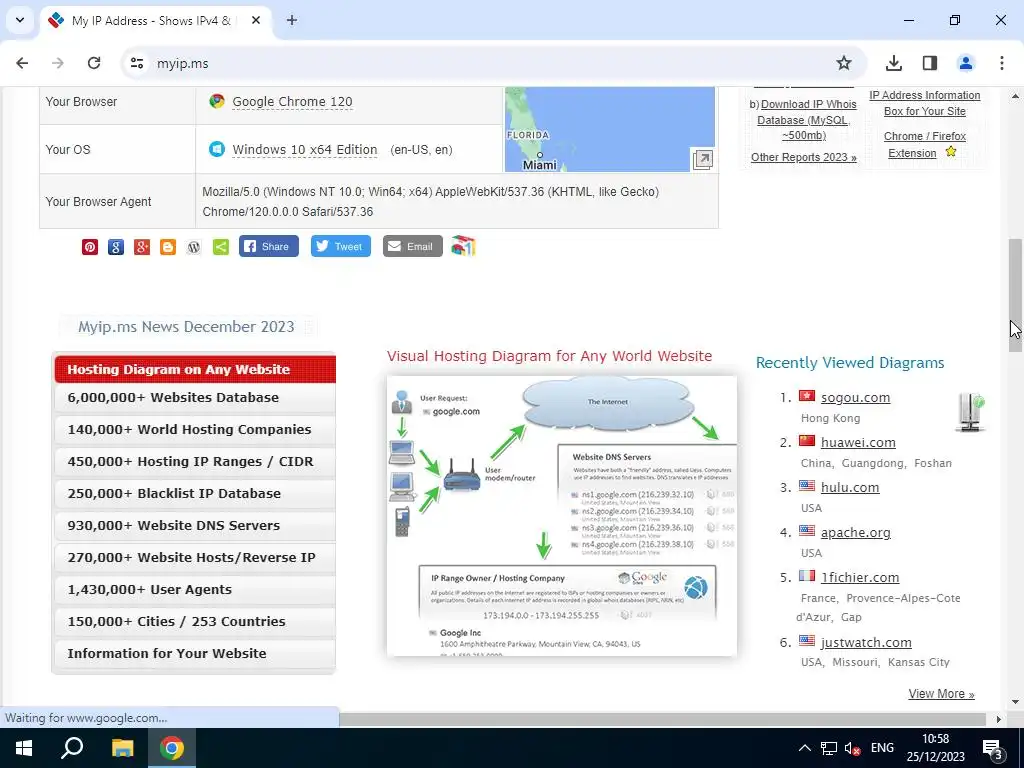The width and height of the screenshot is (1024, 768).
Task: Open Chrome three-dot menu
Action: coord(1002,63)
